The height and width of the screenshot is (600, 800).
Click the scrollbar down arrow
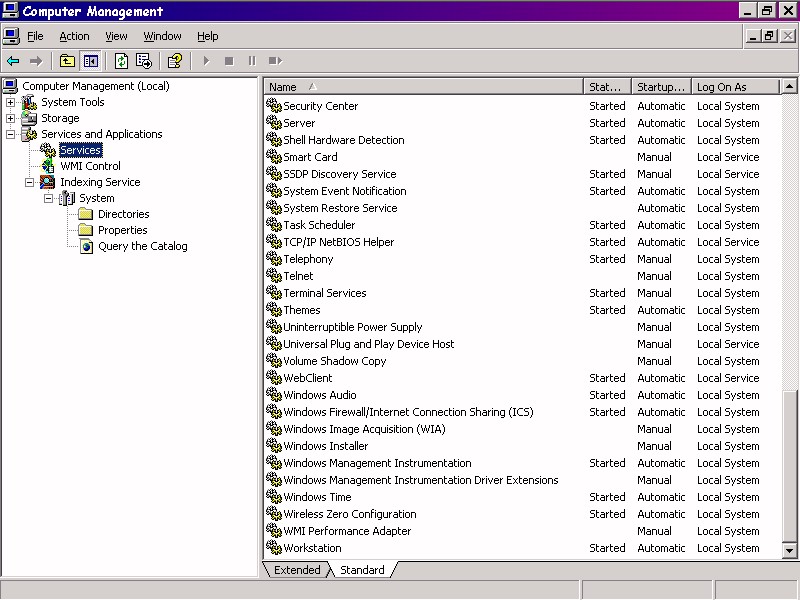tap(789, 550)
